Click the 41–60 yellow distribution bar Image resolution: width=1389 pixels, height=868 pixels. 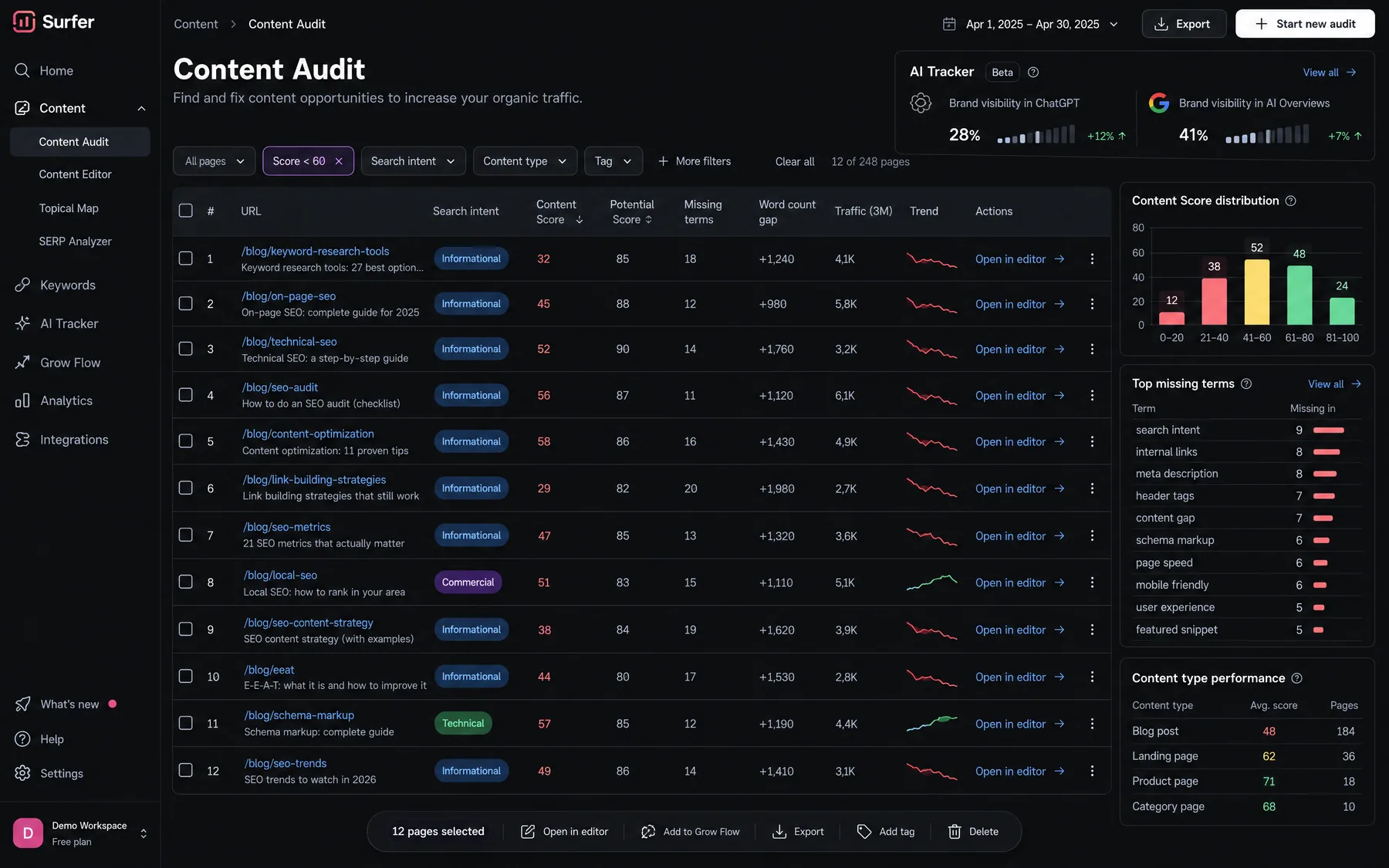1256,292
